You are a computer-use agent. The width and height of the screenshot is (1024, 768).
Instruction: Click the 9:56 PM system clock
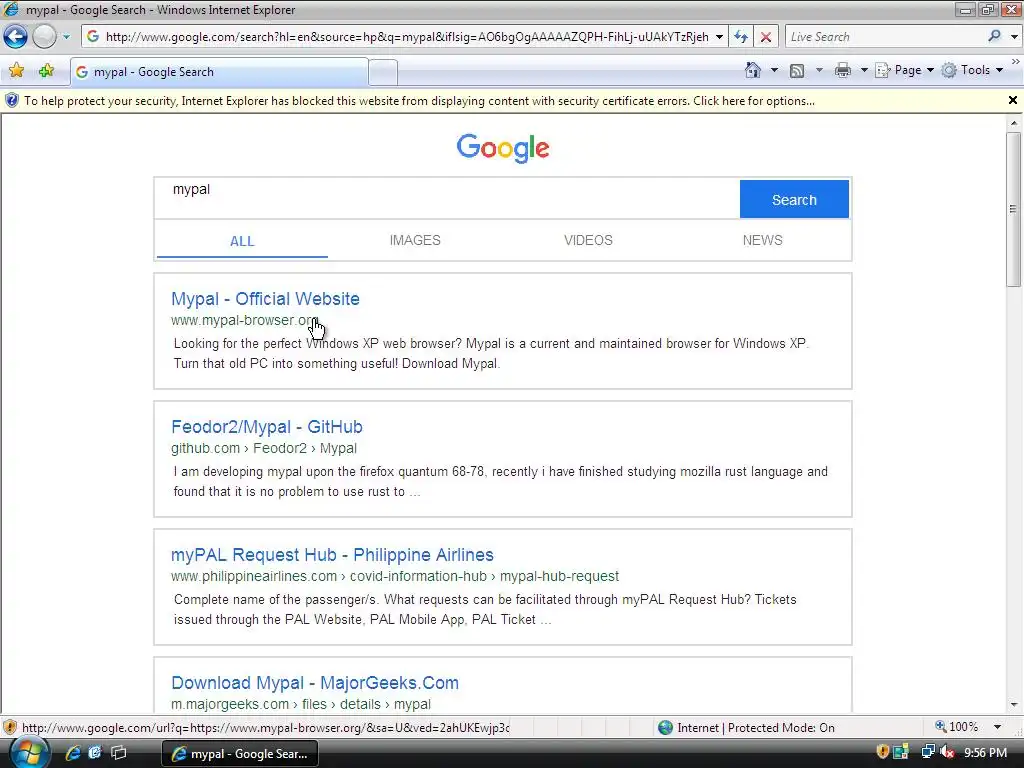pyautogui.click(x=985, y=752)
